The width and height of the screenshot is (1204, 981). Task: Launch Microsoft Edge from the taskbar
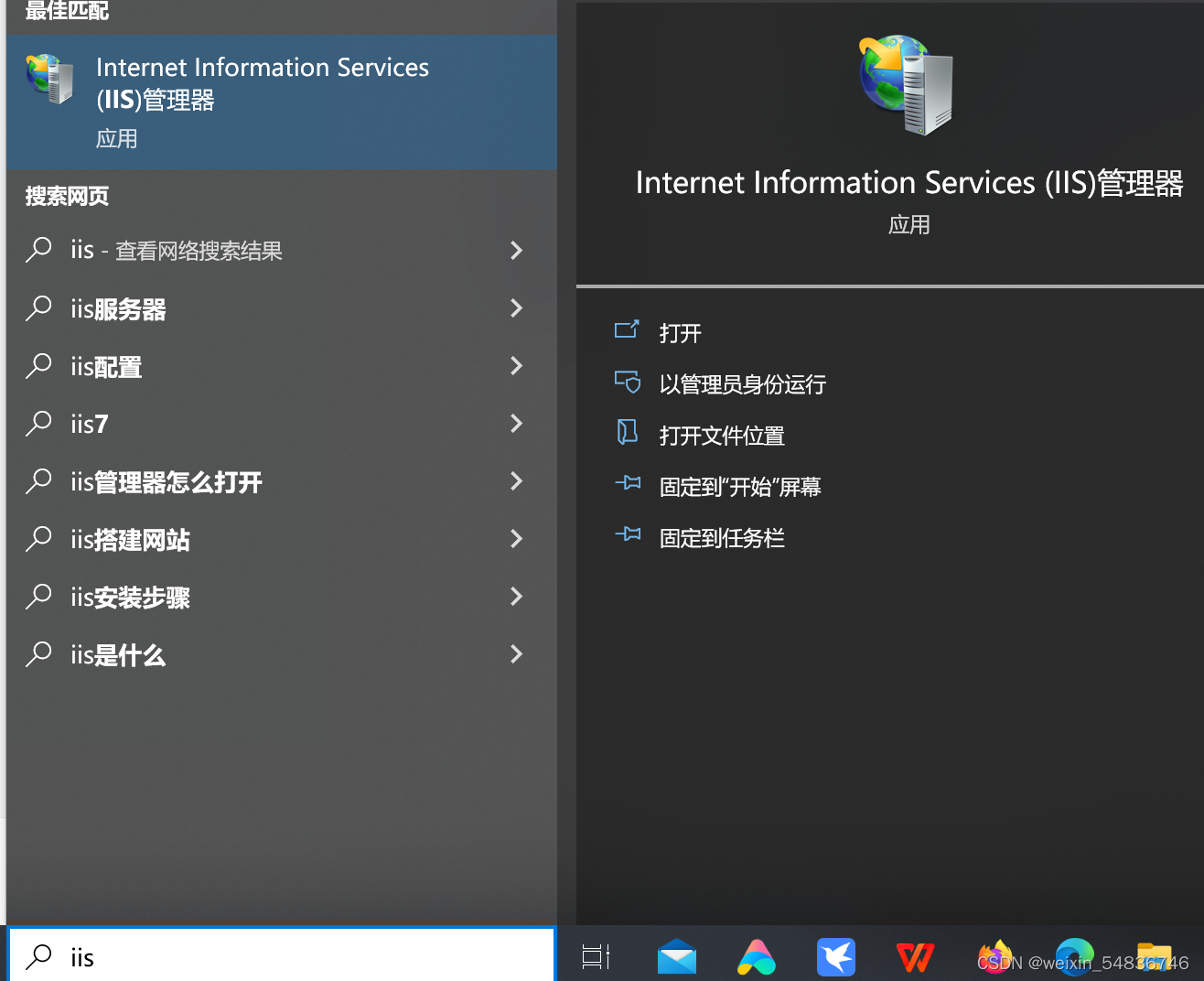tap(1075, 957)
